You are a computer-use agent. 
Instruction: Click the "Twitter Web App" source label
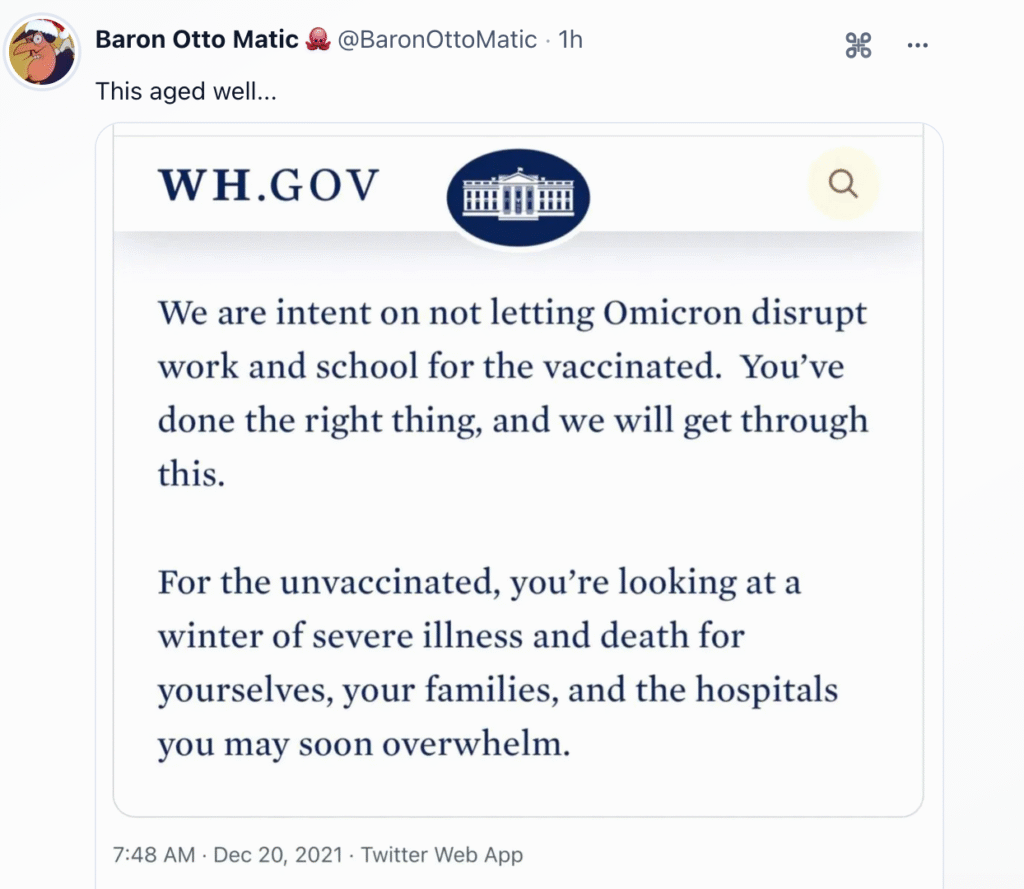442,855
